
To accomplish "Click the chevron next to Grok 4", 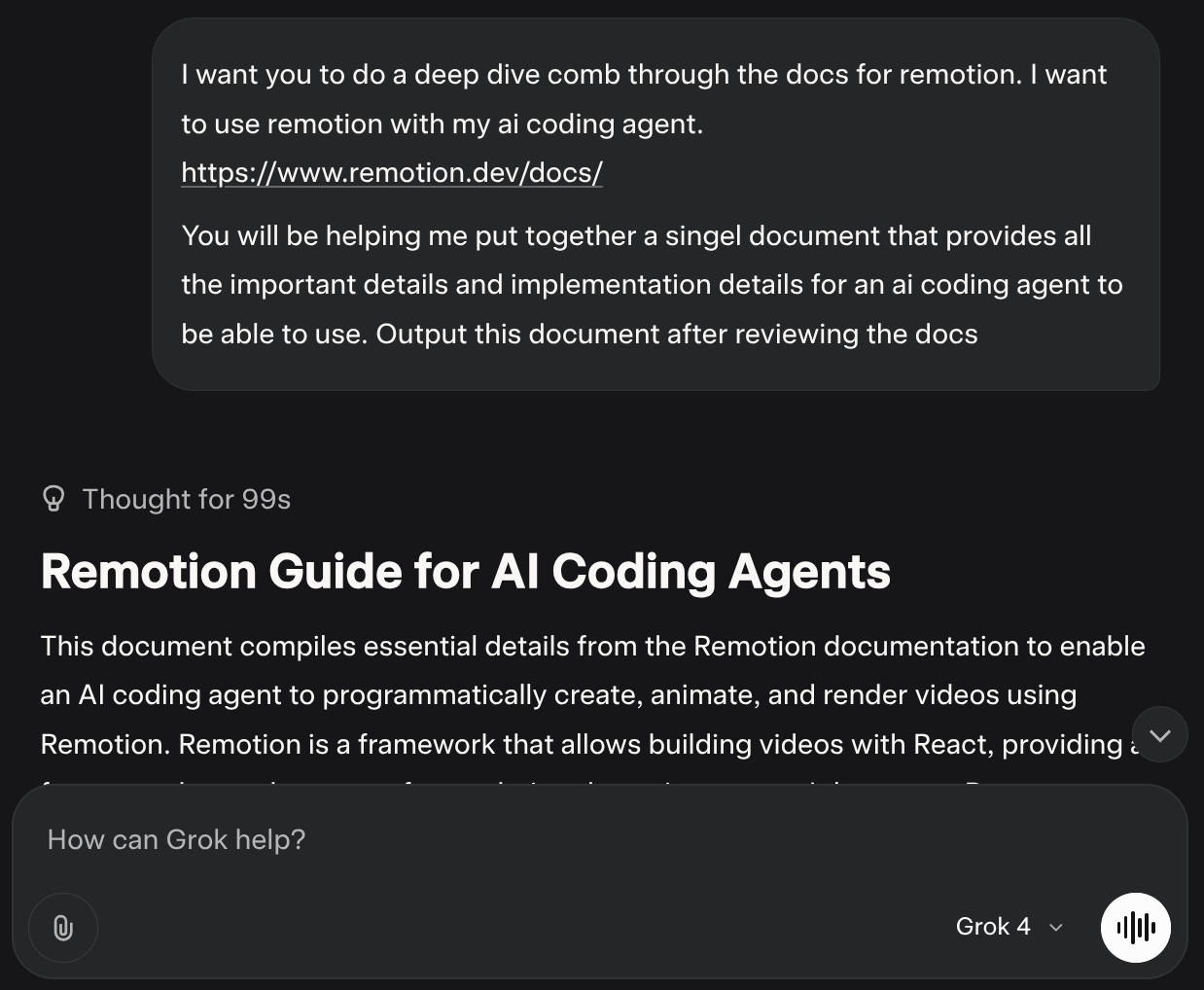I will [x=1056, y=928].
